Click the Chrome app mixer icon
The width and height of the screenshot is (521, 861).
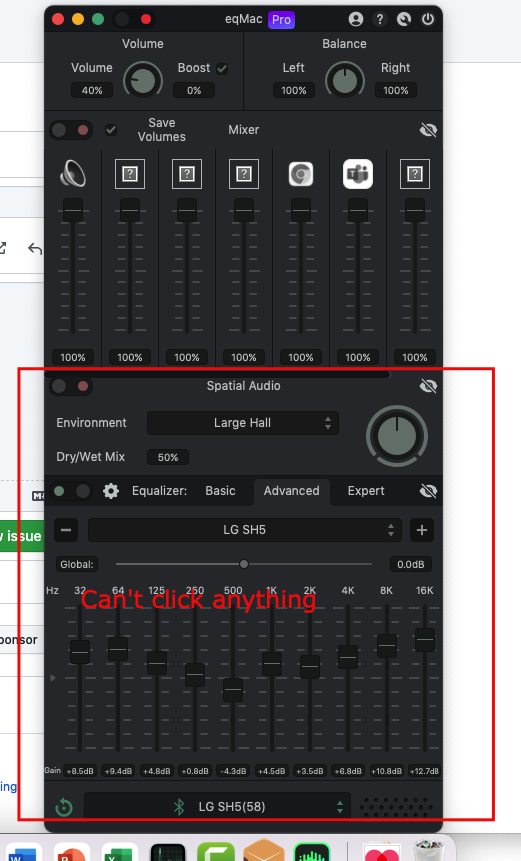pyautogui.click(x=301, y=174)
